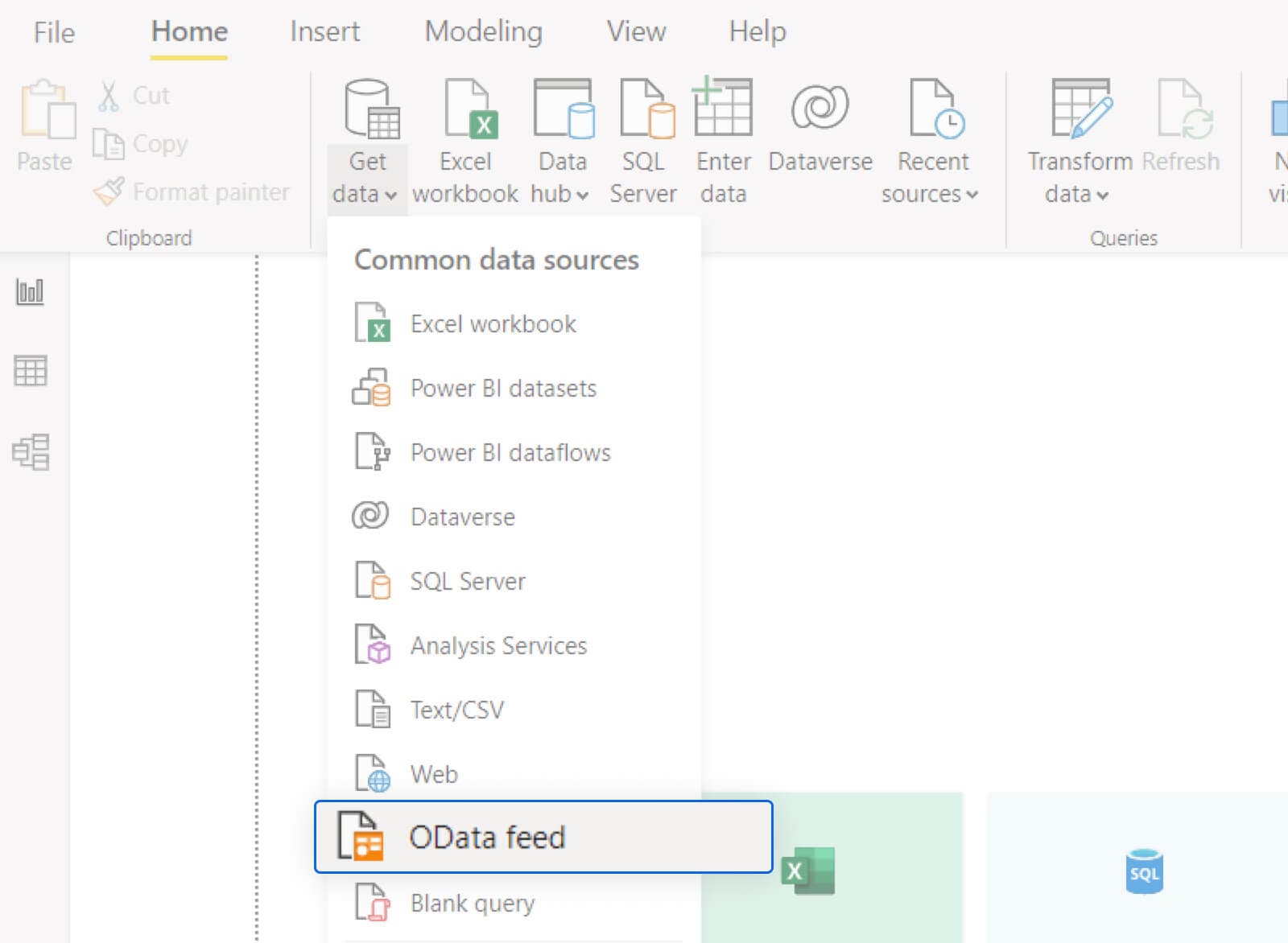Select the Format painter brush icon
This screenshot has width=1288, height=943.
[109, 191]
